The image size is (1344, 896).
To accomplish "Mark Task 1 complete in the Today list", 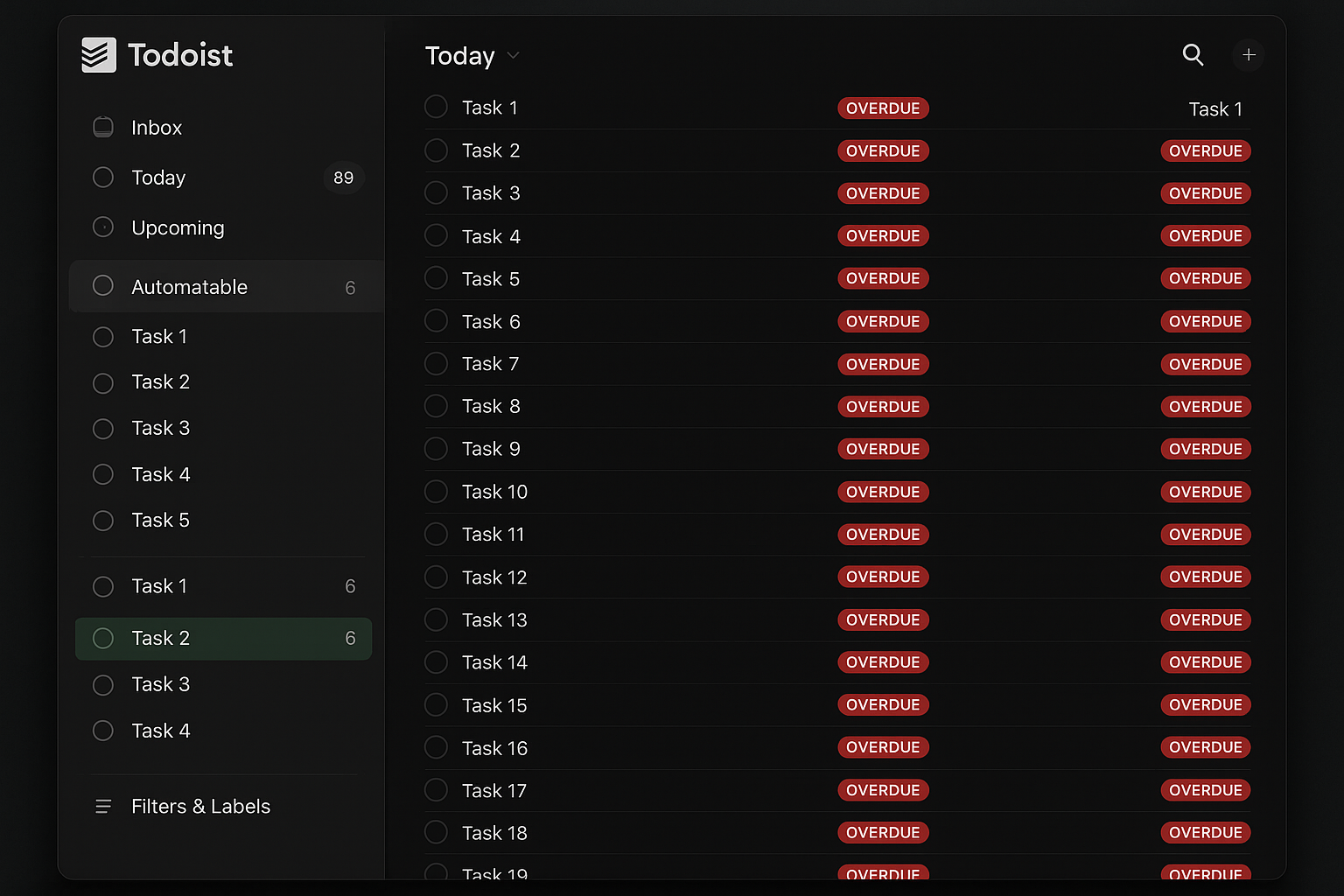I will (436, 106).
